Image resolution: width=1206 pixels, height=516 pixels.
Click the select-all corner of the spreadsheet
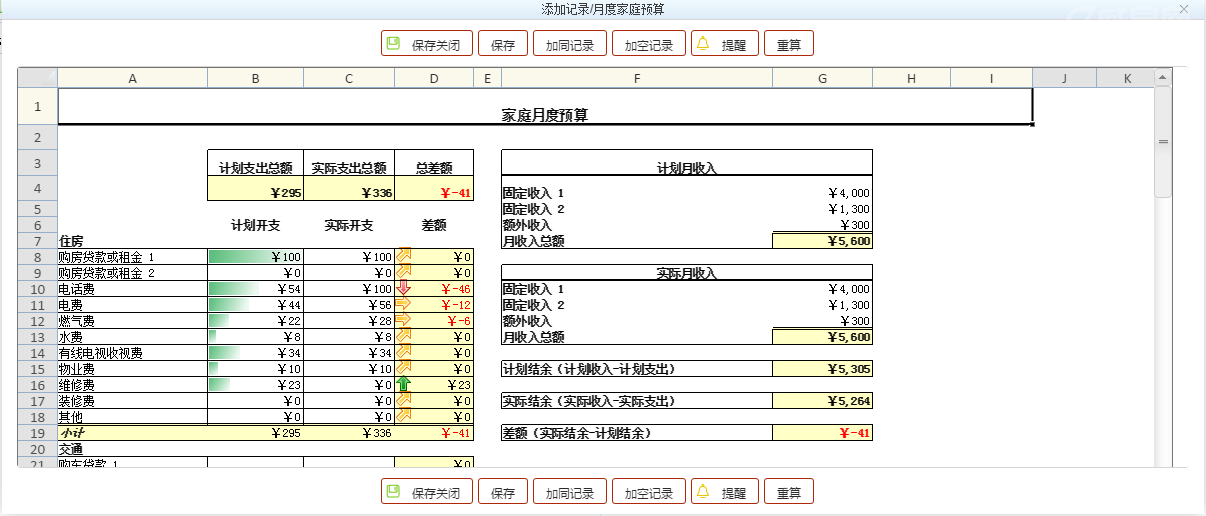click(x=37, y=78)
